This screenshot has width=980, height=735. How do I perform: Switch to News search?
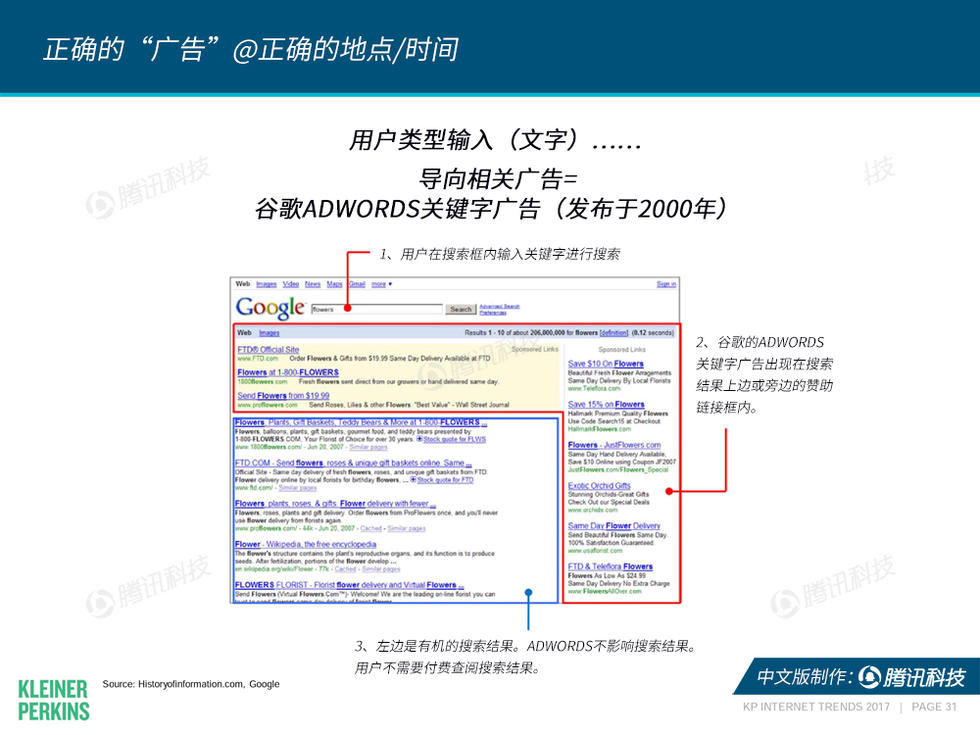tap(312, 284)
